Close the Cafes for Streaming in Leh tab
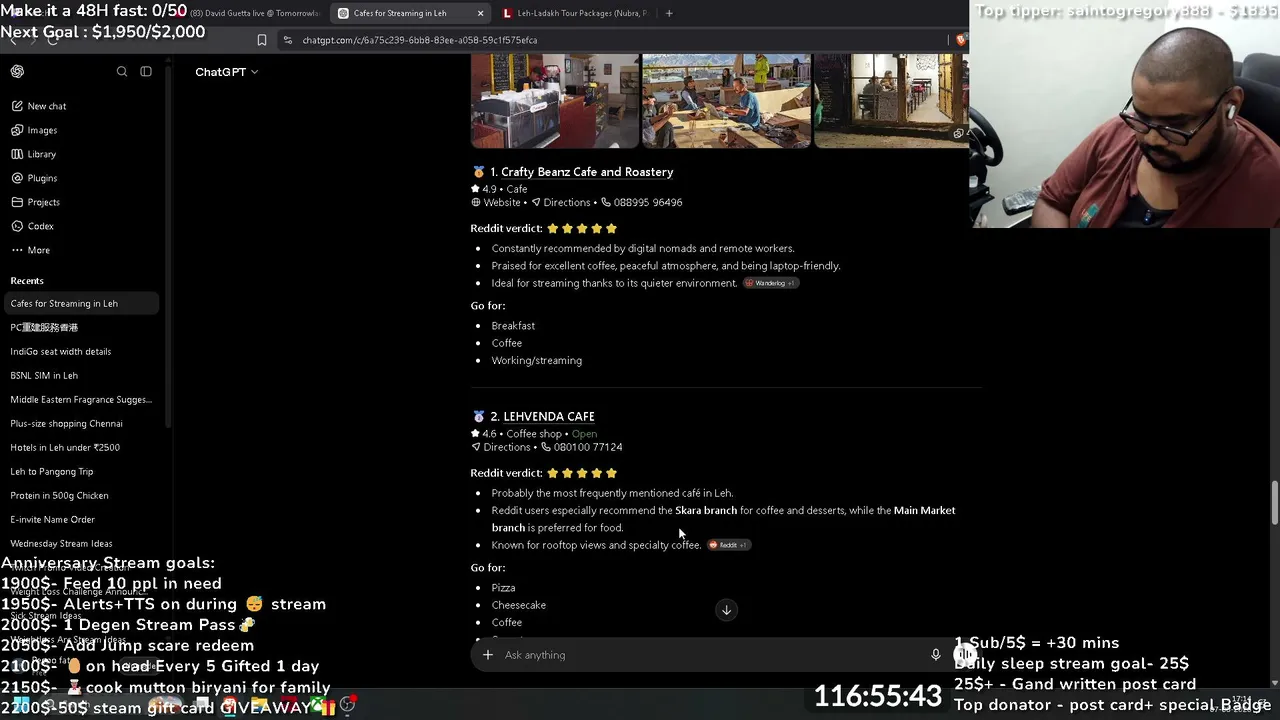 coord(480,13)
